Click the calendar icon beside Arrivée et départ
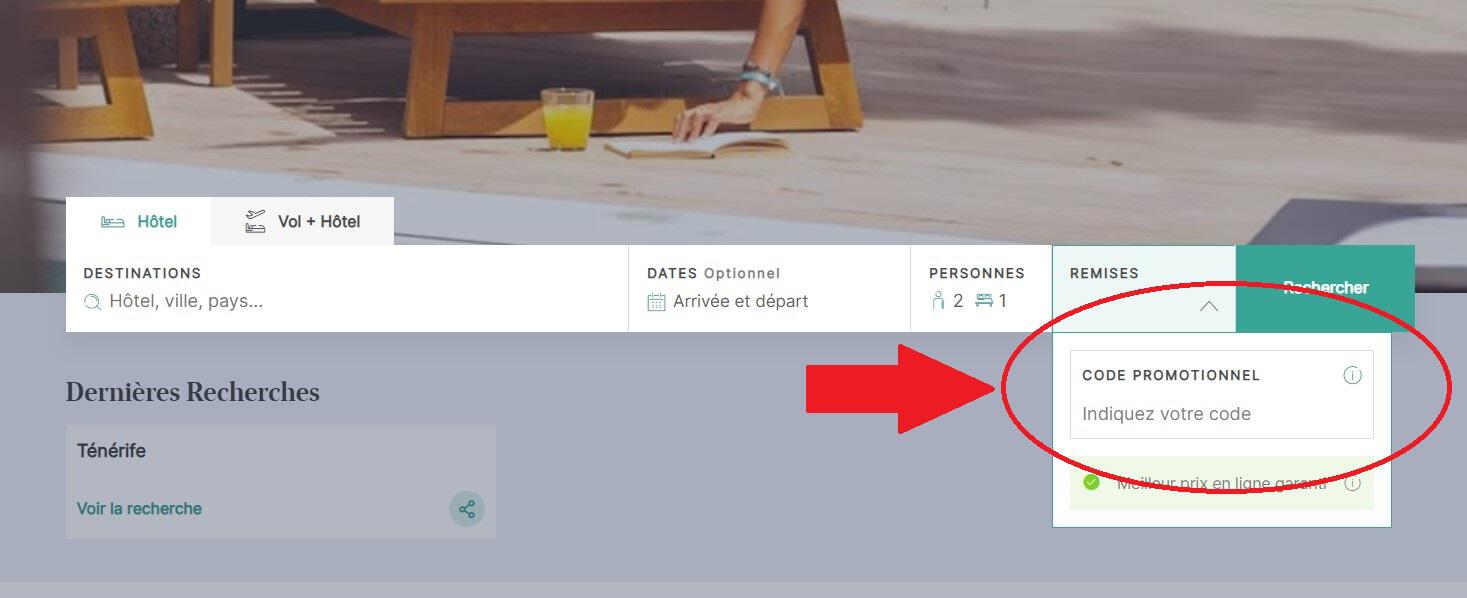1467x598 pixels. (656, 302)
